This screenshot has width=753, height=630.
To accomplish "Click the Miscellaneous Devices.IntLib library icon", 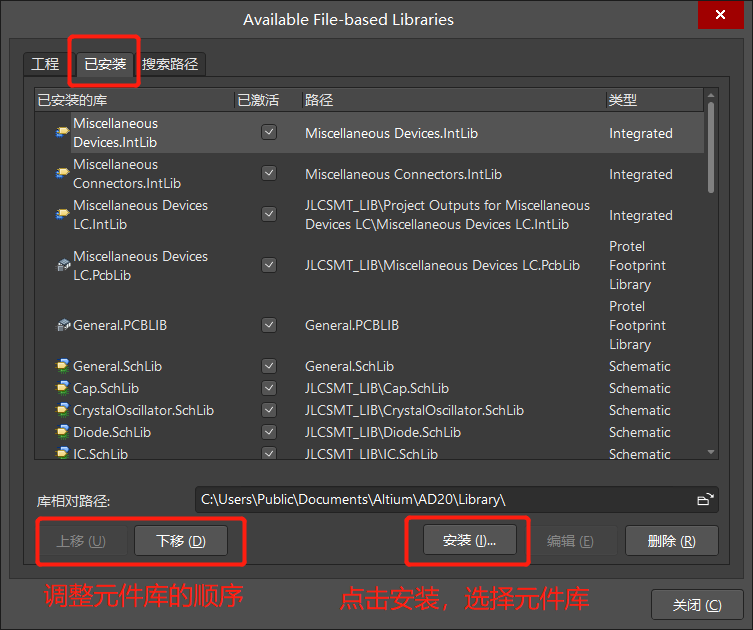I will pos(62,133).
